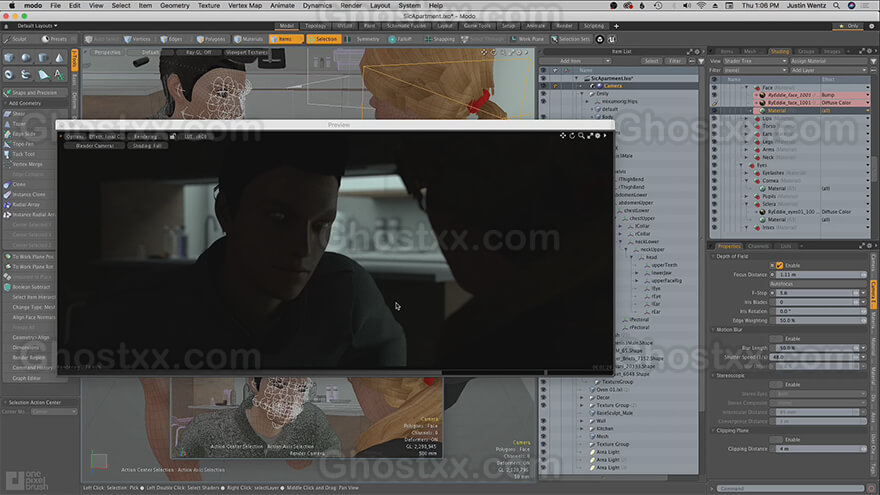Click the Preview window zoom magnifier icon
Screen dimensions: 880x495
pyautogui.click(x=581, y=136)
